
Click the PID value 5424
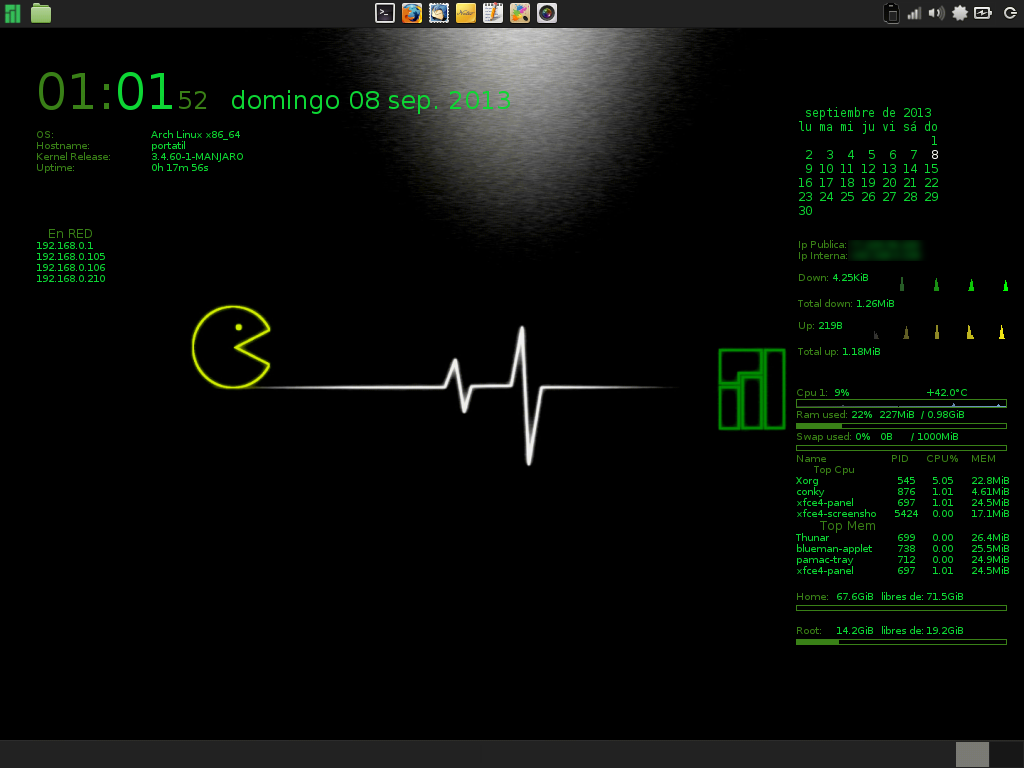906,514
